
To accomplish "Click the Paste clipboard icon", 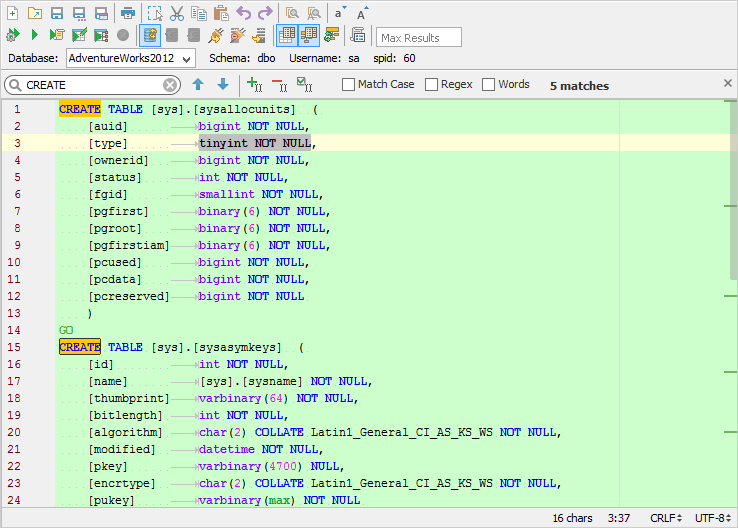I will click(x=221, y=13).
